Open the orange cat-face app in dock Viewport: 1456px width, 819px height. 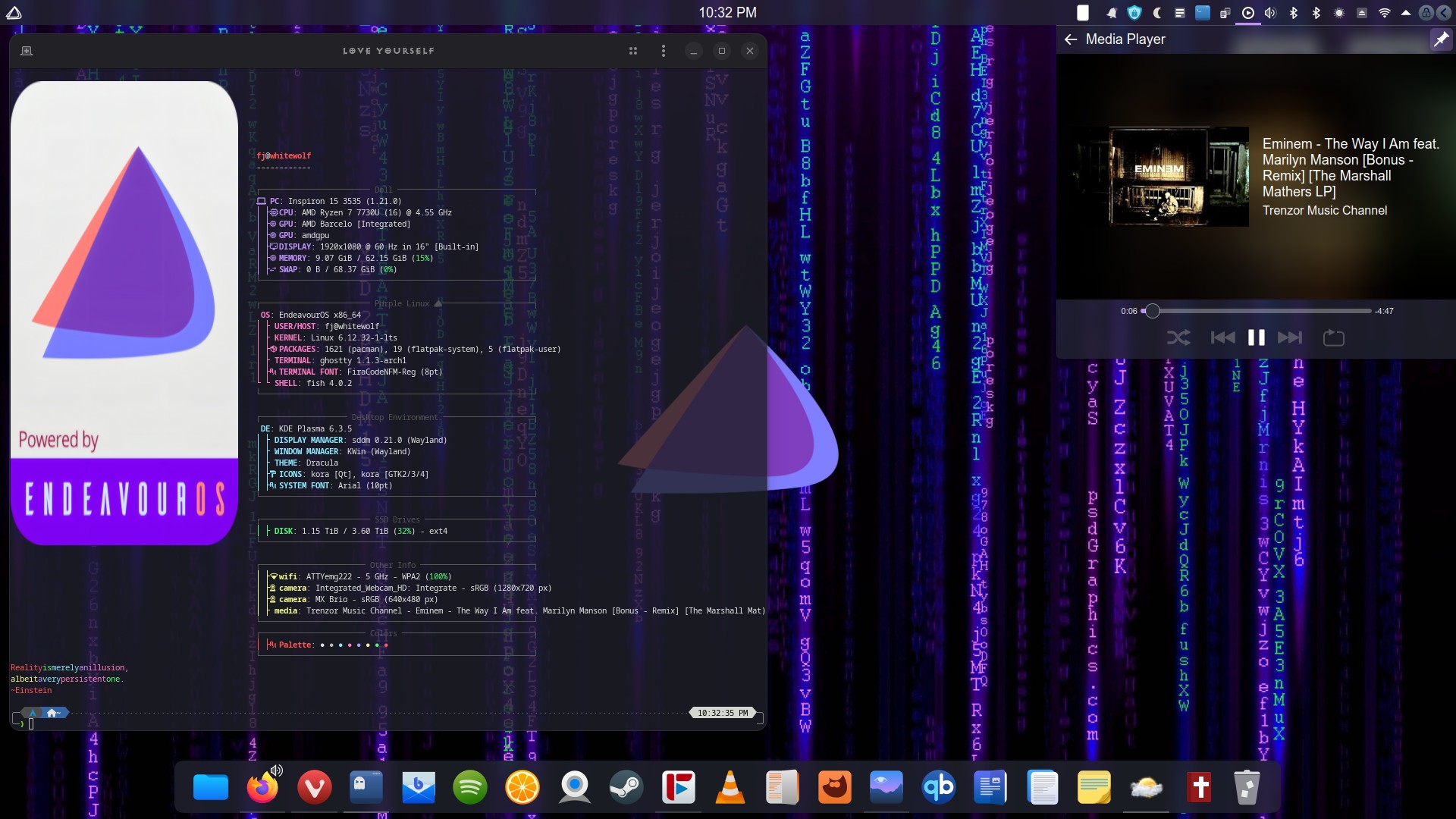(834, 788)
